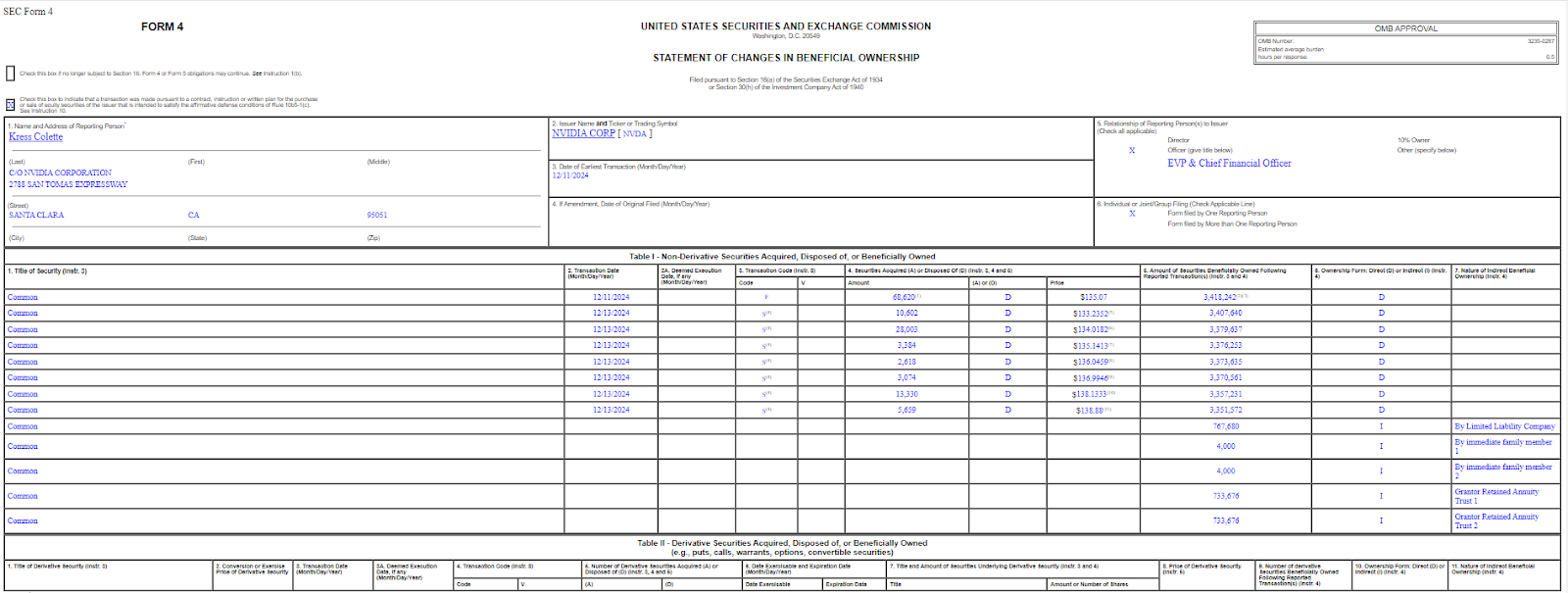
Task: Click the Grantor Retained Annuity Trust 1 text
Action: (x=1495, y=496)
